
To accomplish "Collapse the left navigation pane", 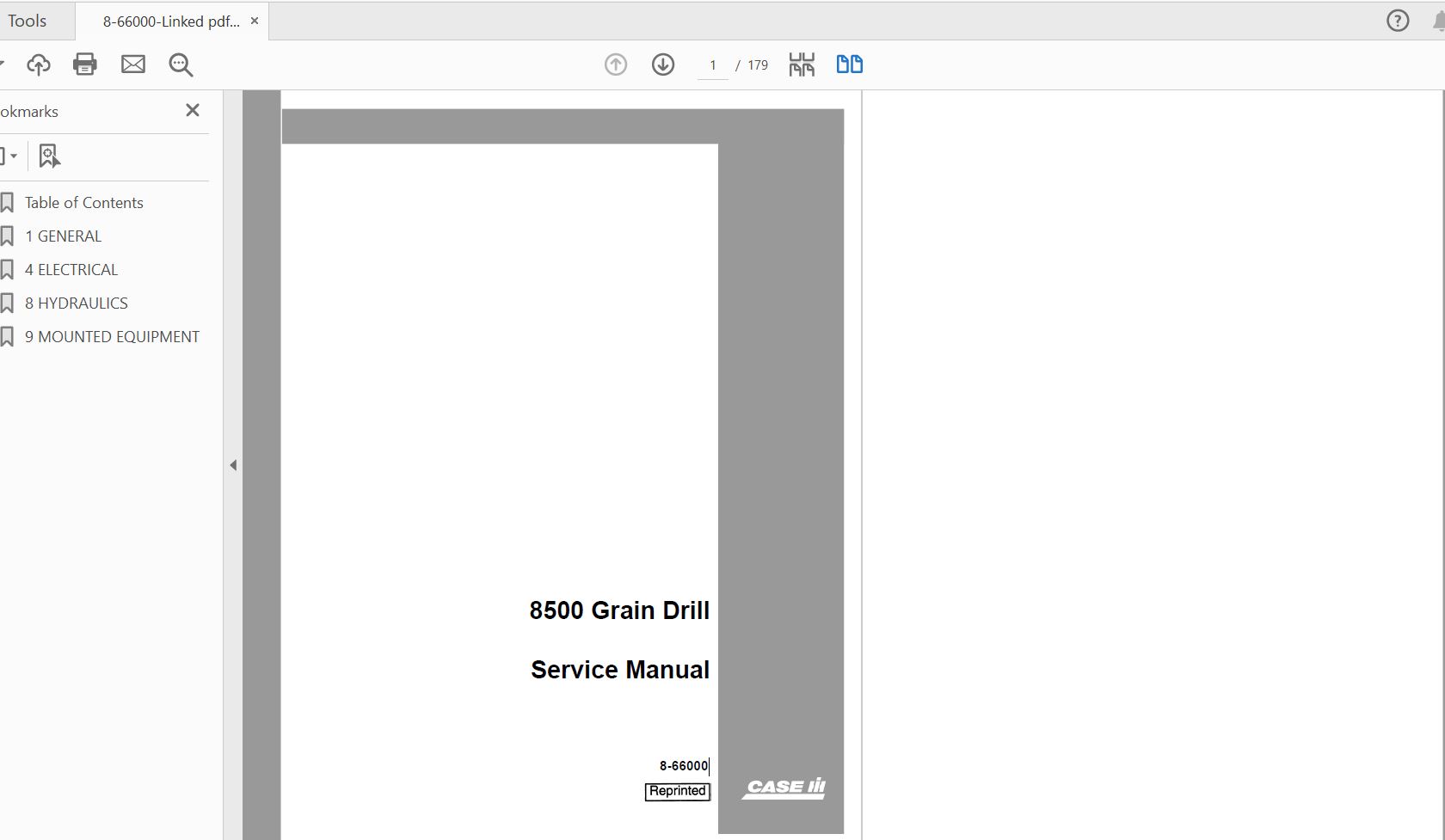I will (x=232, y=464).
